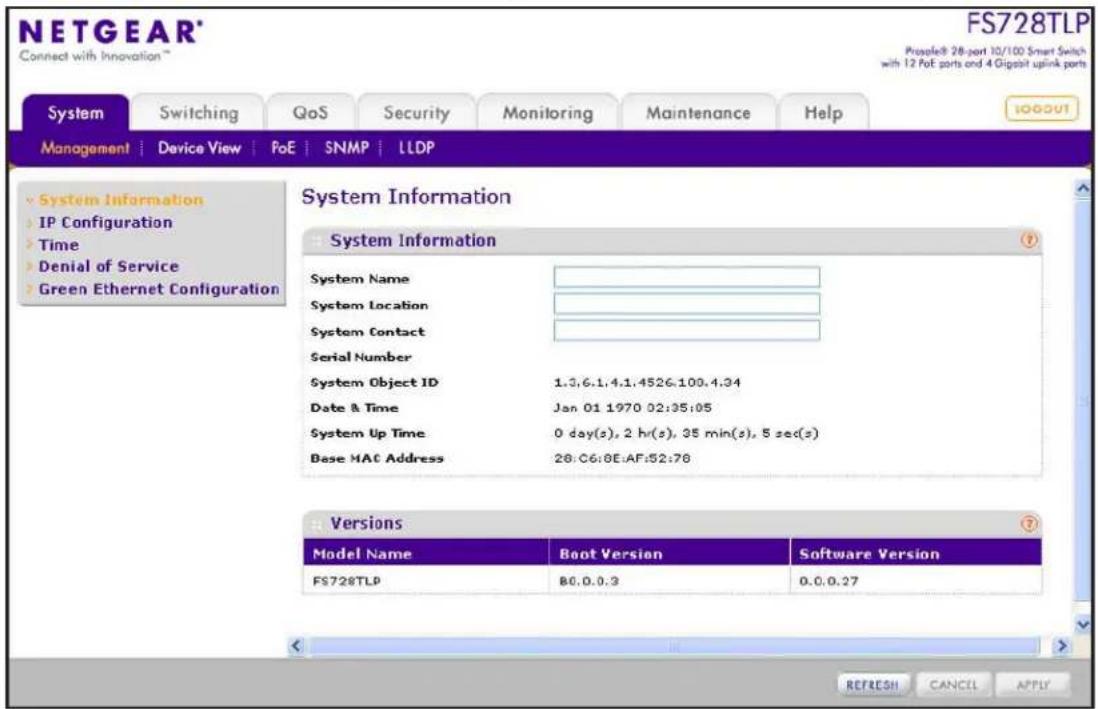The height and width of the screenshot is (709, 1098).
Task: Open the Maintenance tab
Action: pyautogui.click(x=697, y=113)
